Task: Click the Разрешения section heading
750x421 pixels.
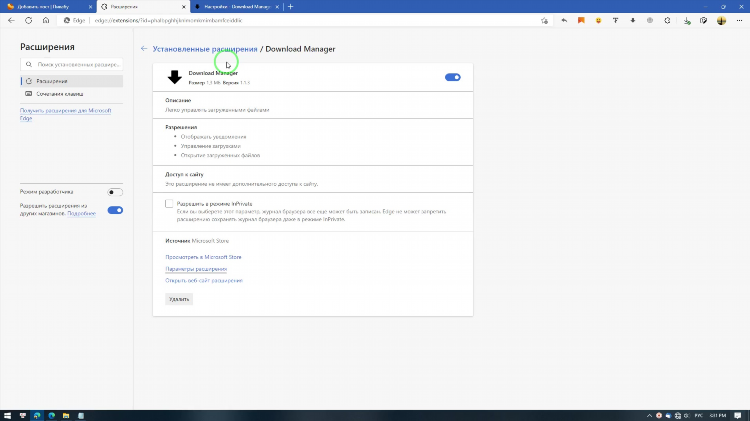Action: click(181, 127)
